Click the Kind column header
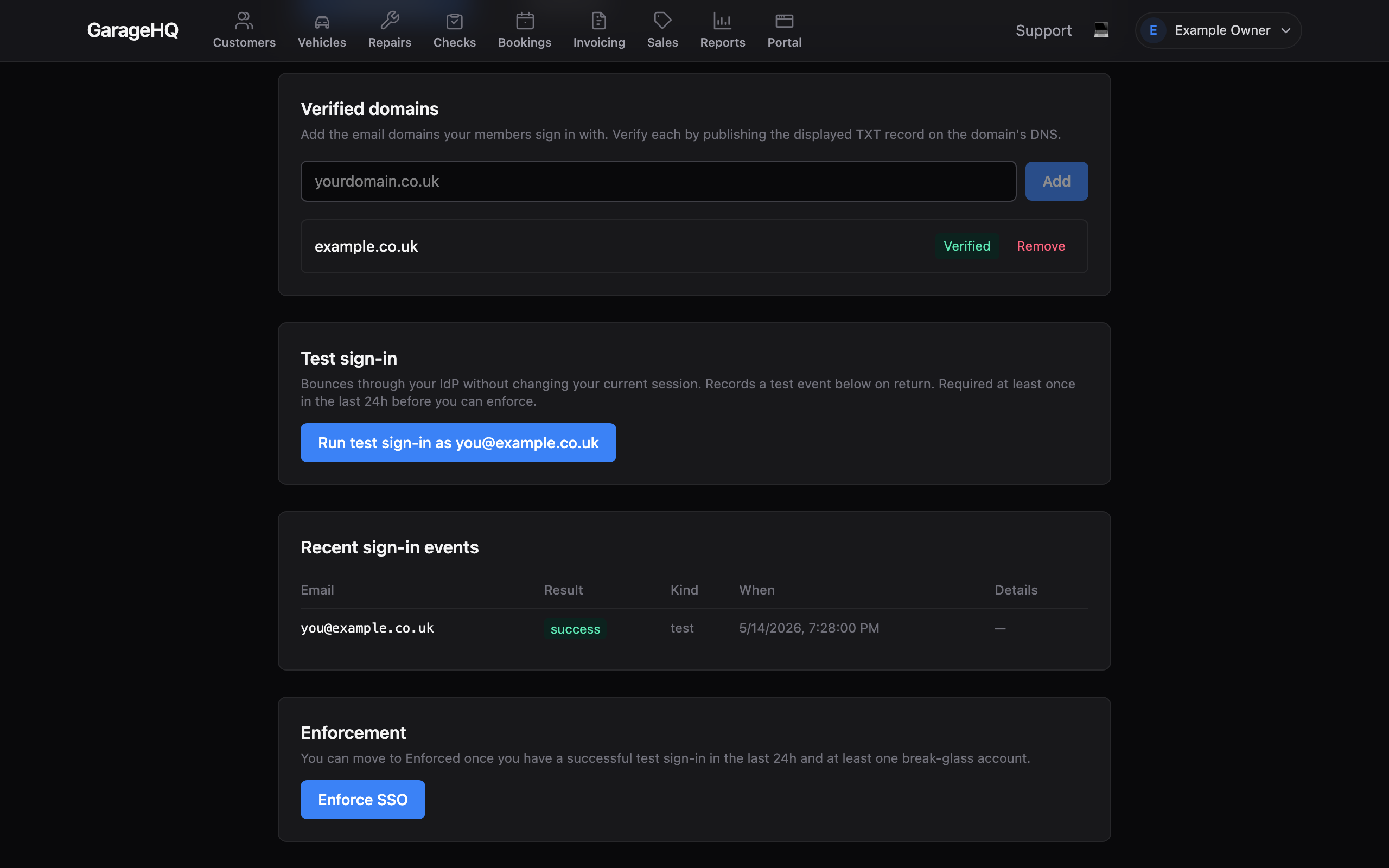 [x=684, y=590]
